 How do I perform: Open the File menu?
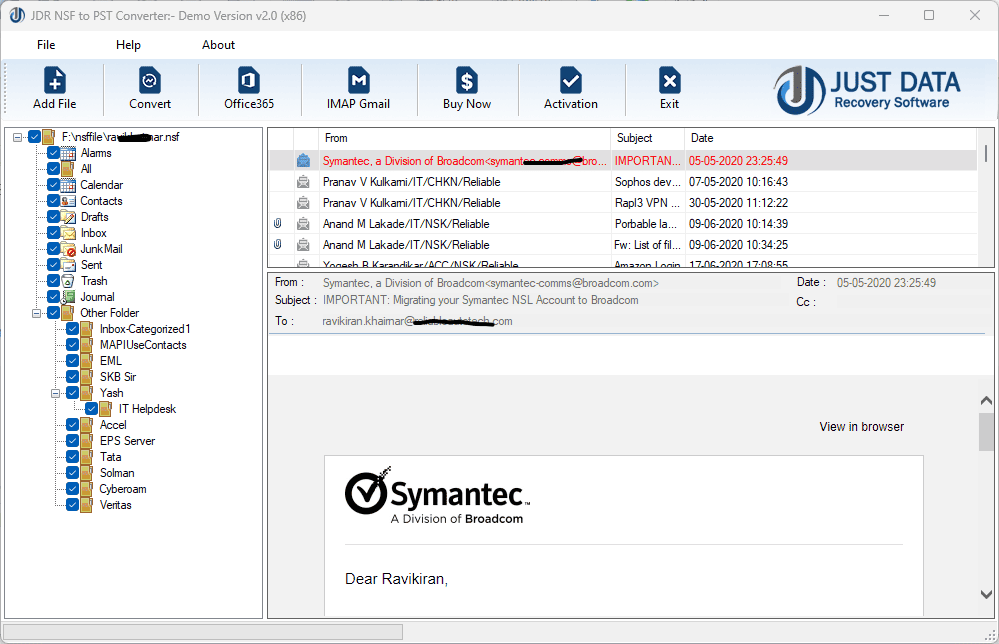click(x=45, y=44)
